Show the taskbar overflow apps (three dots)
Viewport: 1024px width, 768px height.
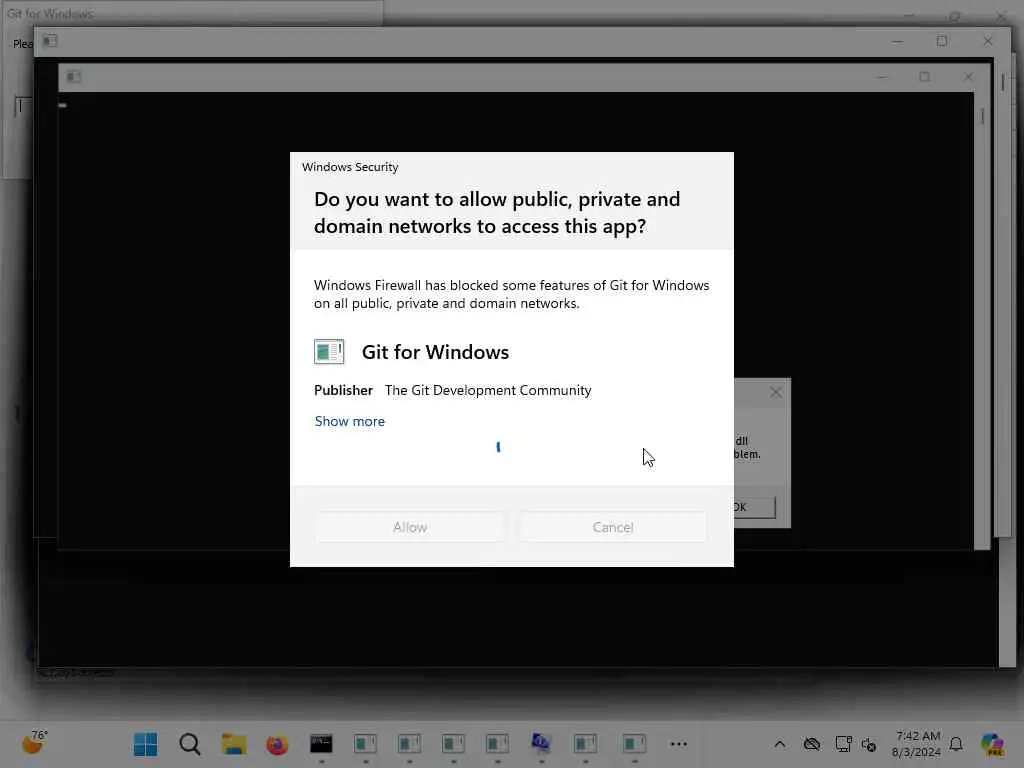pos(679,744)
